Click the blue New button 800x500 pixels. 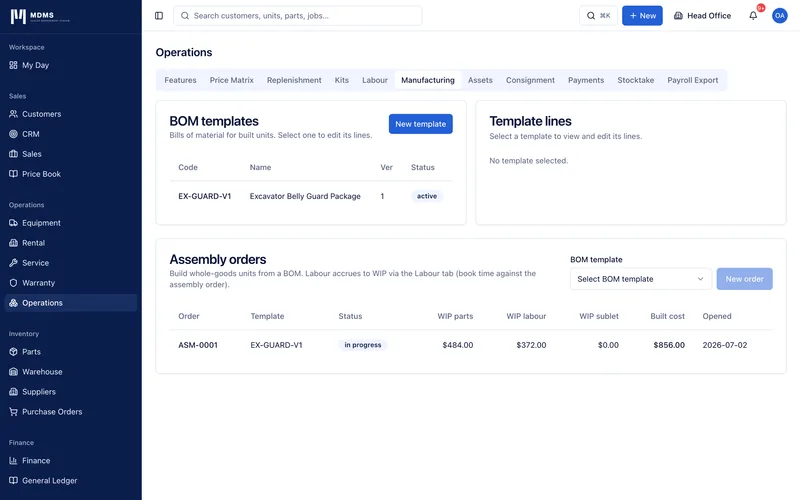[x=642, y=16]
